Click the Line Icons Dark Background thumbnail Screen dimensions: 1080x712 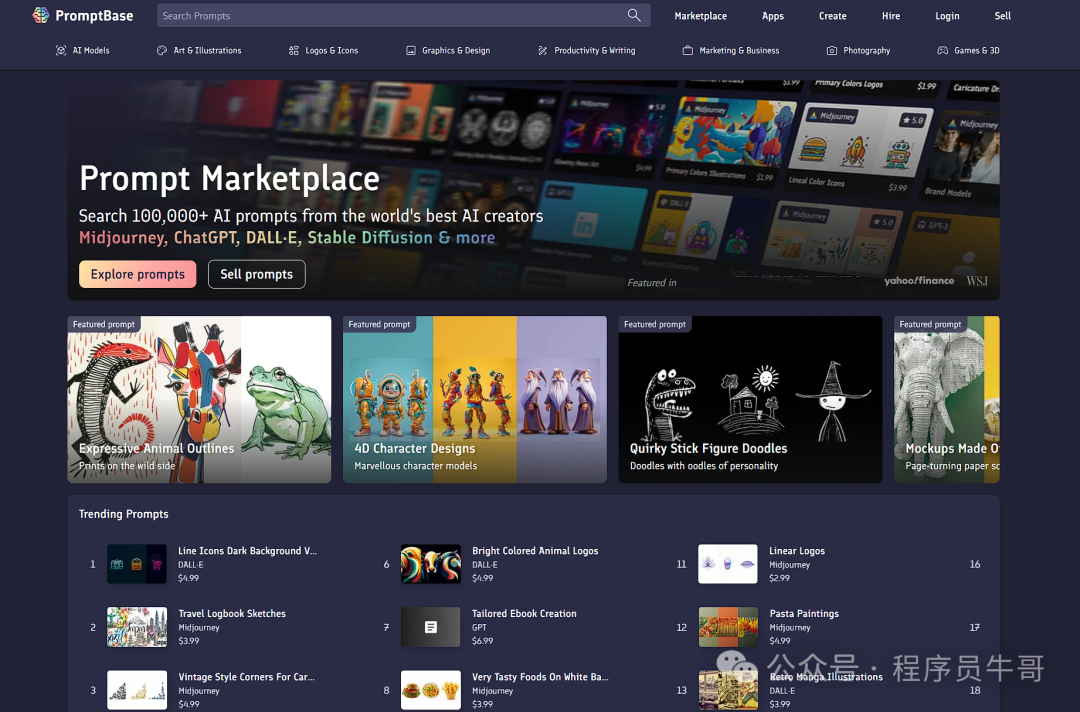(x=136, y=564)
